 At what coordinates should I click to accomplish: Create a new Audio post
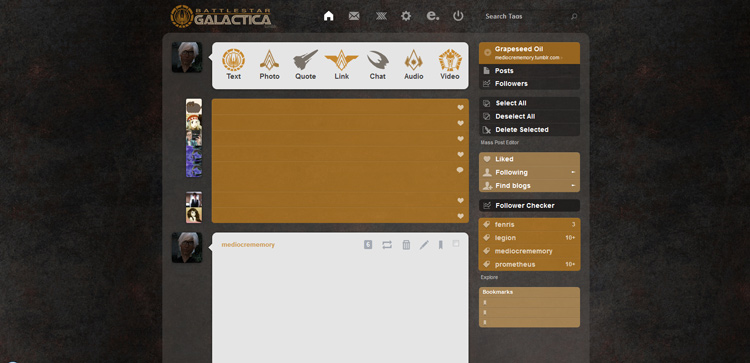point(414,65)
